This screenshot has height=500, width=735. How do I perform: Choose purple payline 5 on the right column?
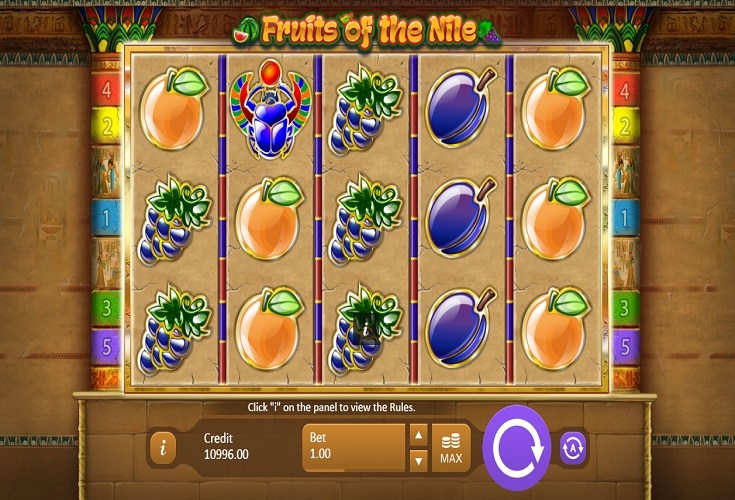(624, 347)
